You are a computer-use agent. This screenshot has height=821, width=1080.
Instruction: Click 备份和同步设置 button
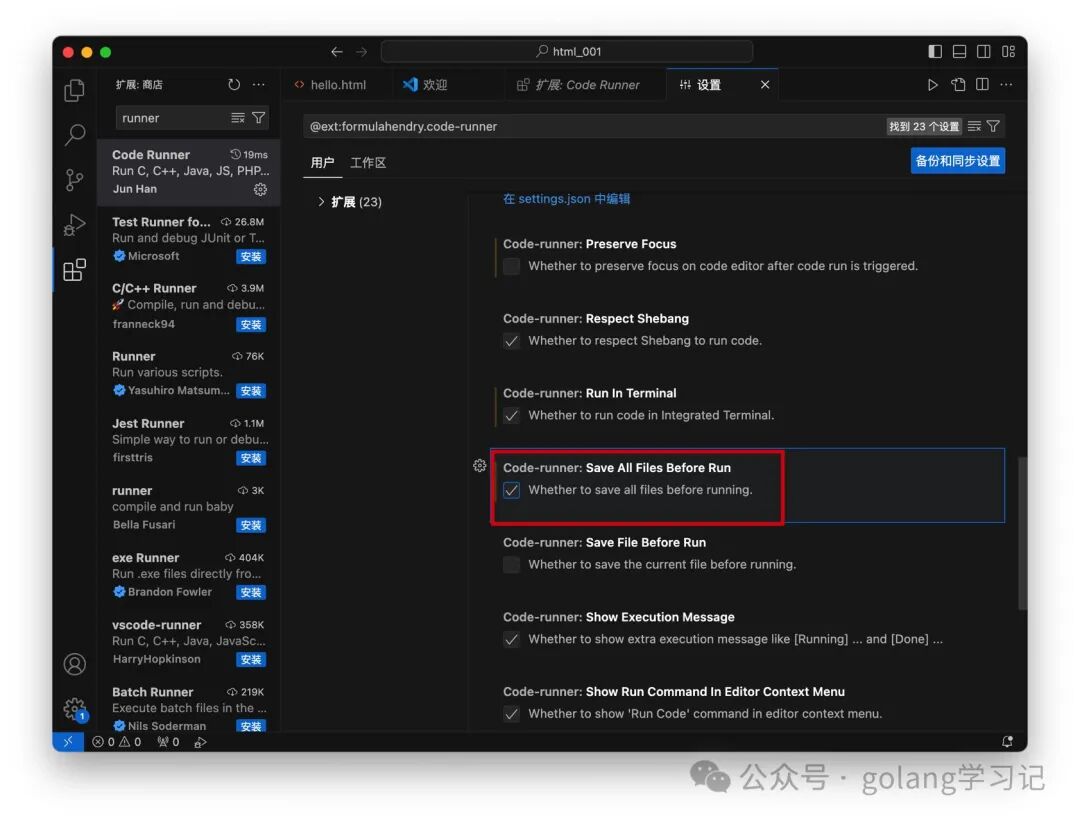point(957,161)
